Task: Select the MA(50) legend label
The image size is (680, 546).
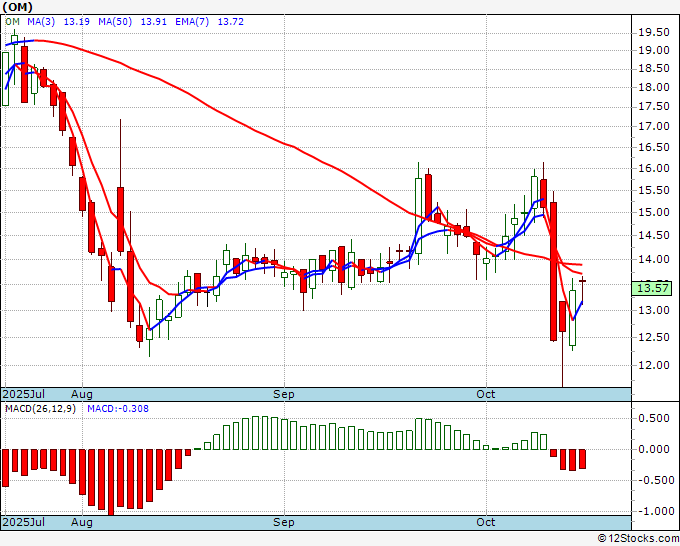Action: coord(115,22)
